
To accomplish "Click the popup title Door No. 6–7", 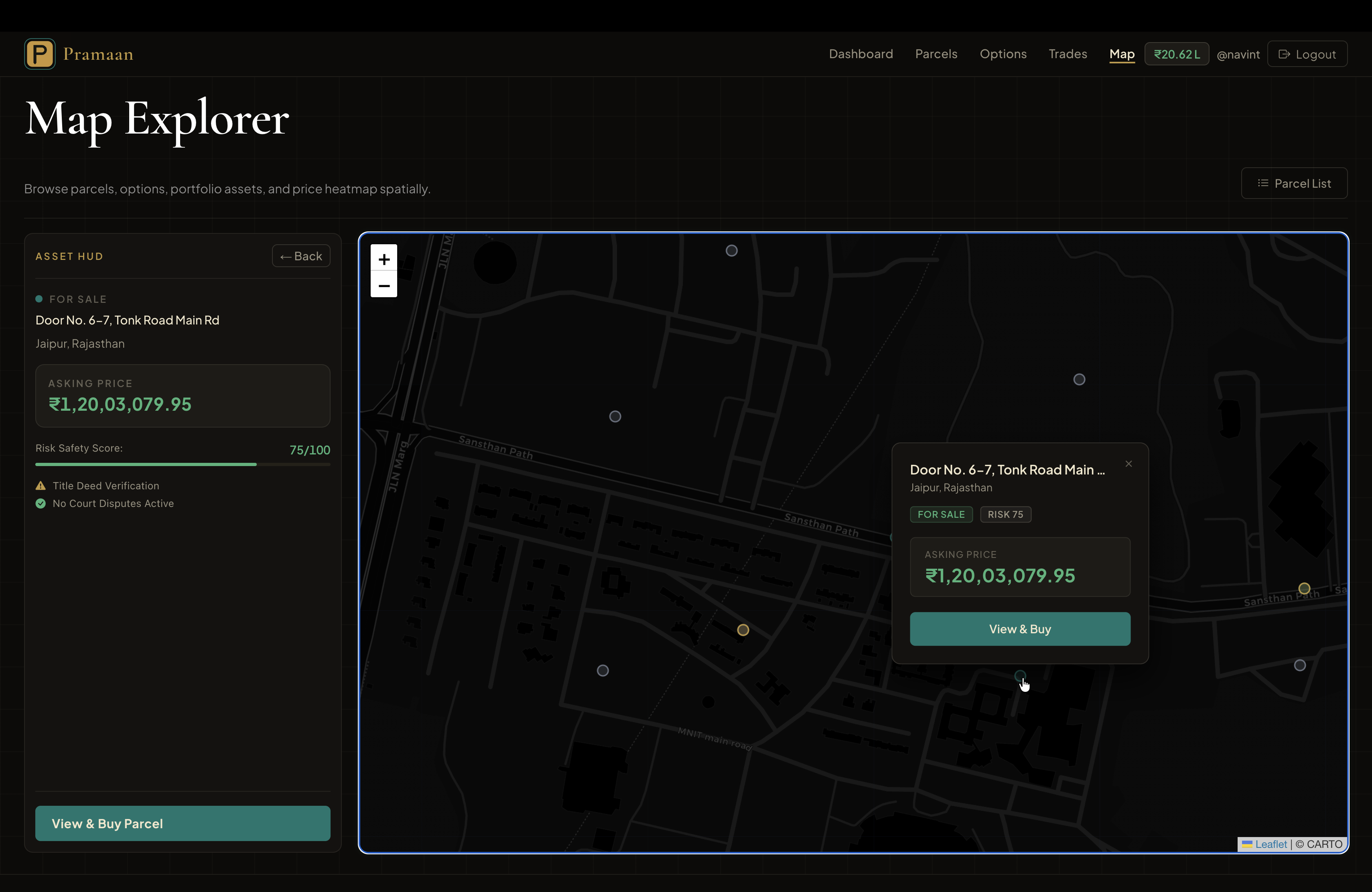I will (1007, 470).
